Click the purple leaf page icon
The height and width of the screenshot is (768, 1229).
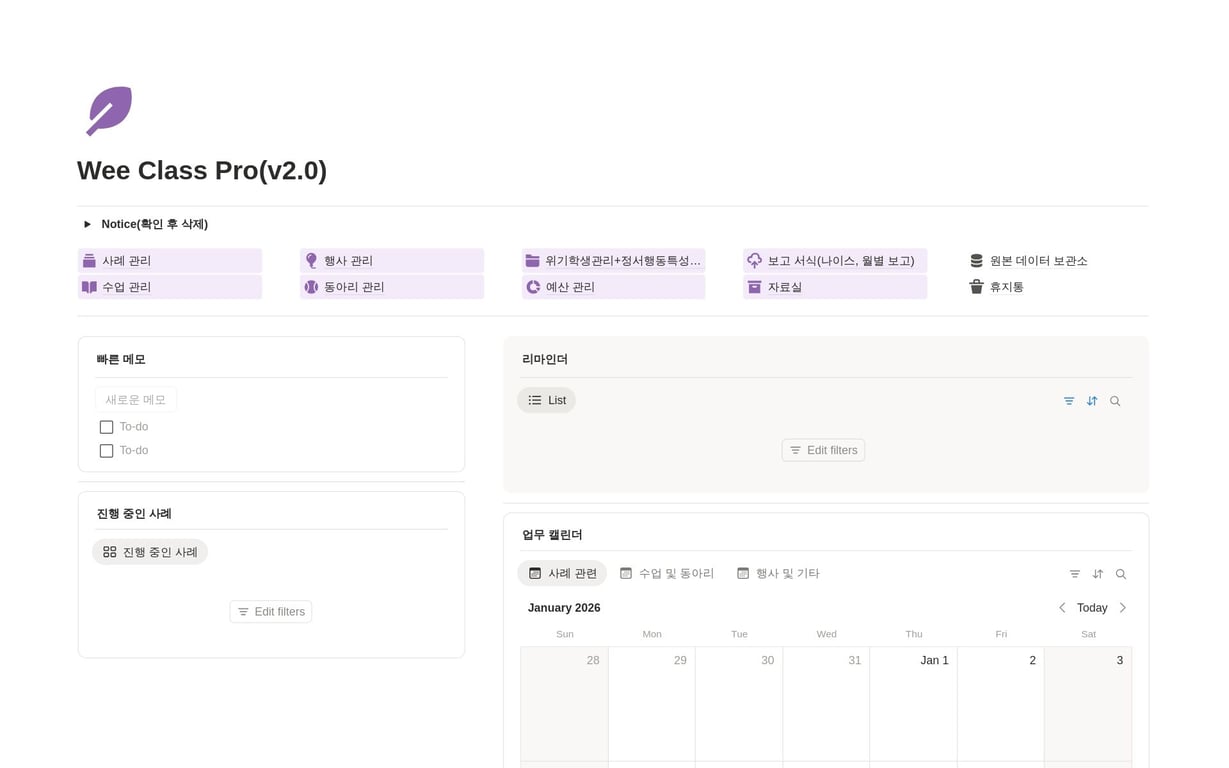(108, 110)
